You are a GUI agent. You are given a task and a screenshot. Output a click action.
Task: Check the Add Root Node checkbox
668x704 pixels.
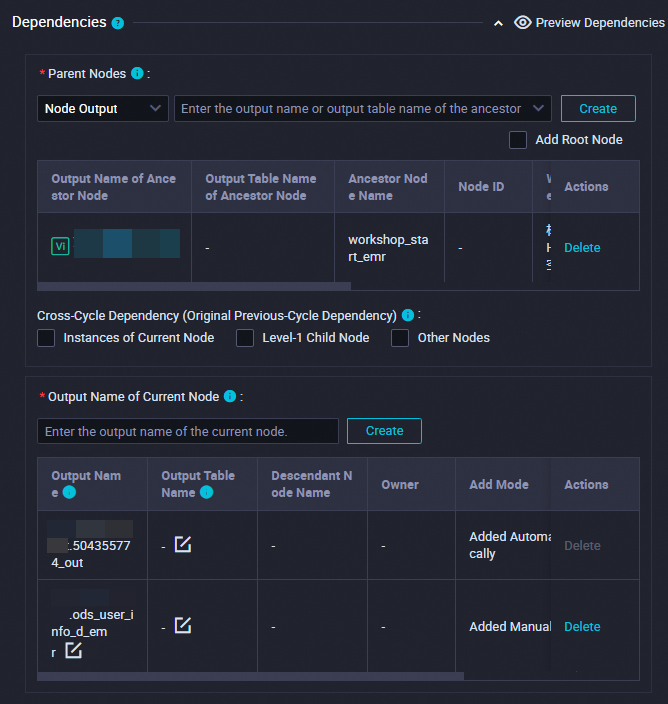(518, 140)
